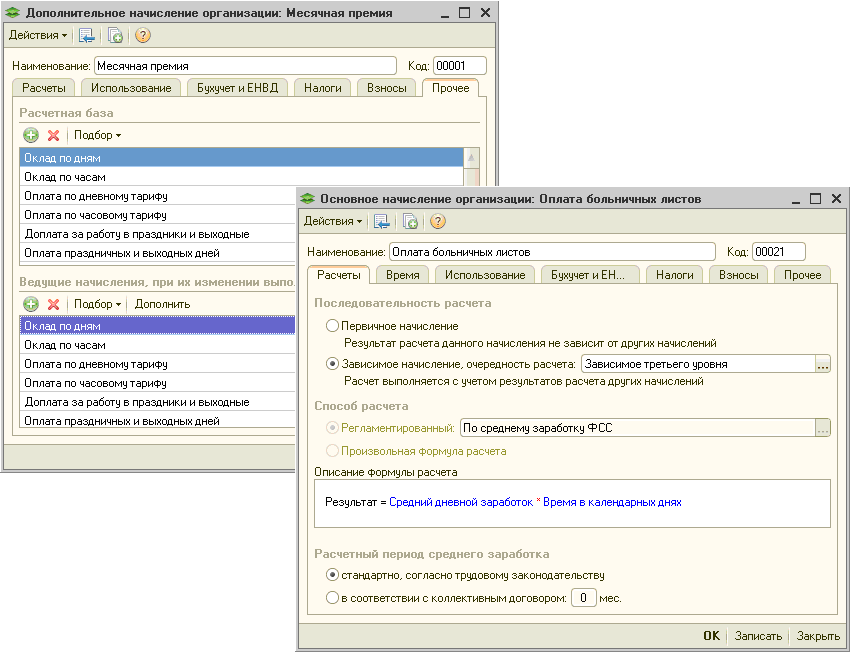Viewport: 850px width, 652px height.
Task: Open Подбор dropdown under Ведущие начисления
Action: coord(98,304)
